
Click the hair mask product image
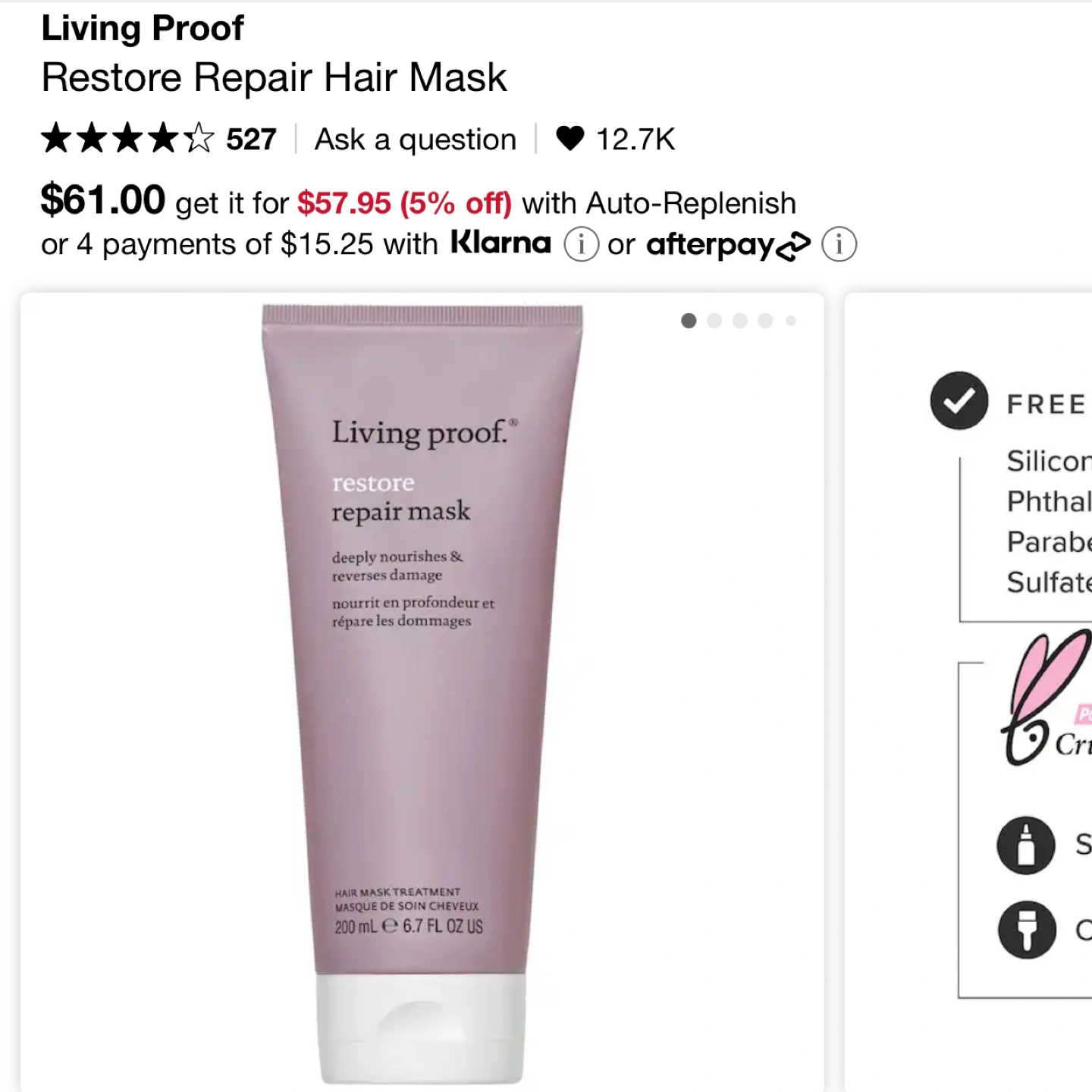click(422, 694)
